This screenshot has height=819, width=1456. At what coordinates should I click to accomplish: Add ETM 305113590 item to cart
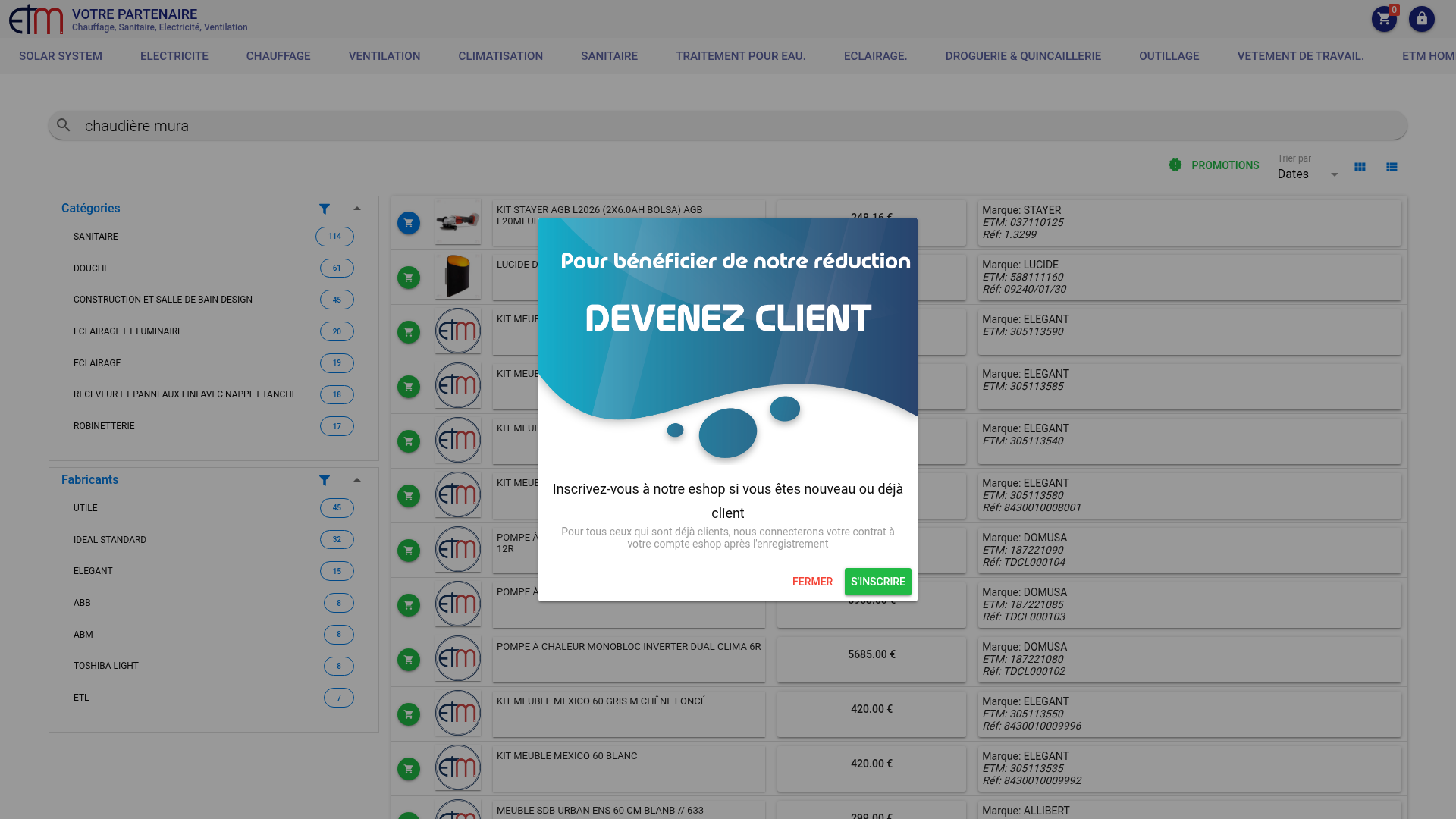[x=409, y=332]
